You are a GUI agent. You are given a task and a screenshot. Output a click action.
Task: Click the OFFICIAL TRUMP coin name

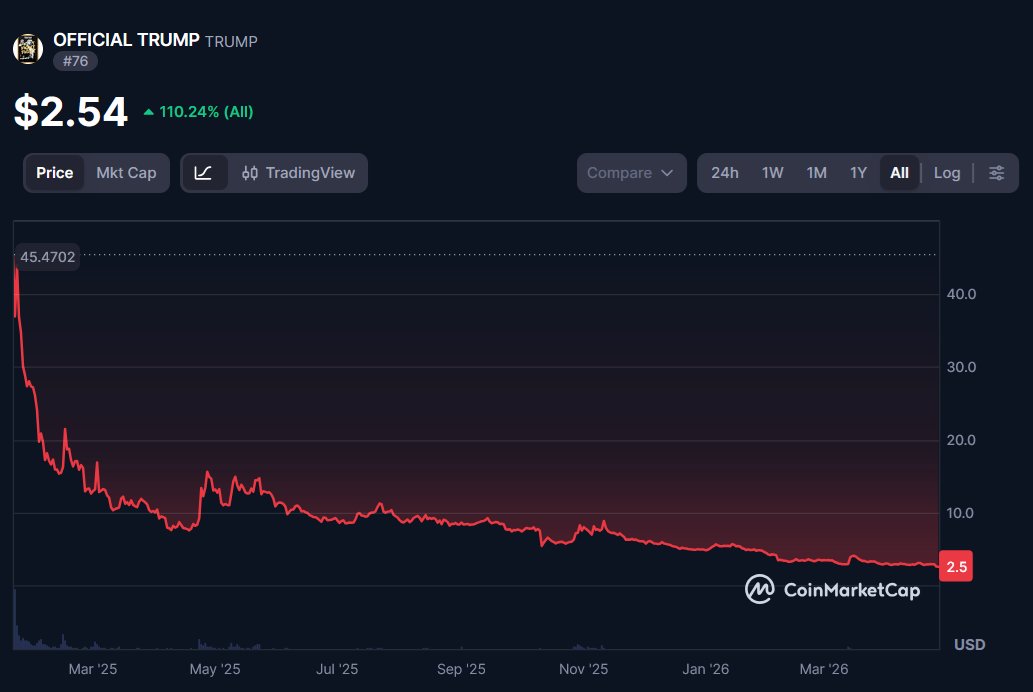(x=126, y=40)
